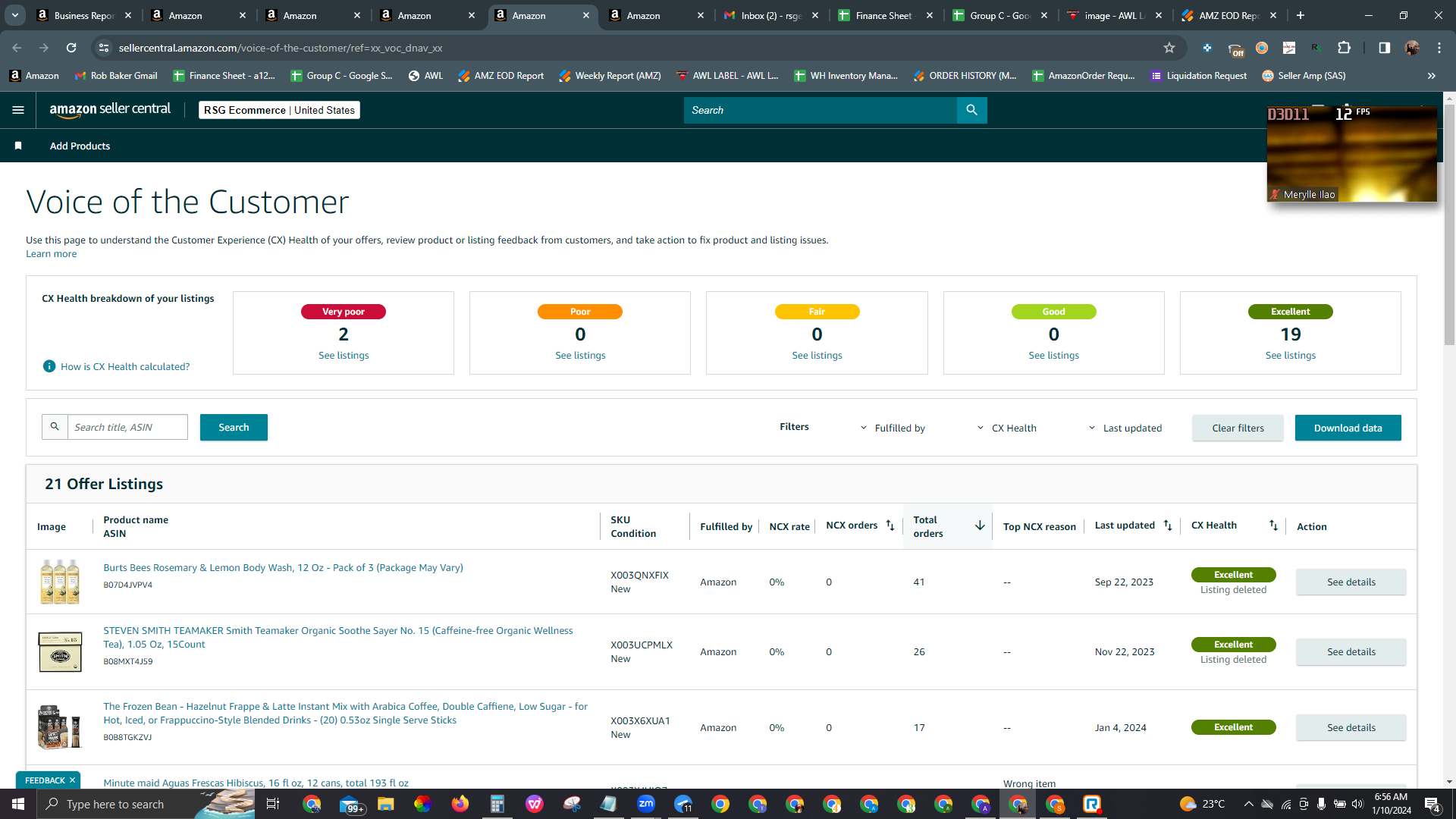Open the Frozen Bean Hazelnut Frappe product link
This screenshot has width=1456, height=819.
(x=345, y=713)
